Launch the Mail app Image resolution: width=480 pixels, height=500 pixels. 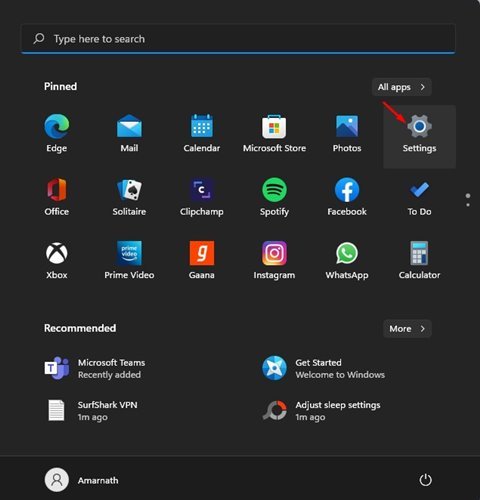click(x=129, y=127)
